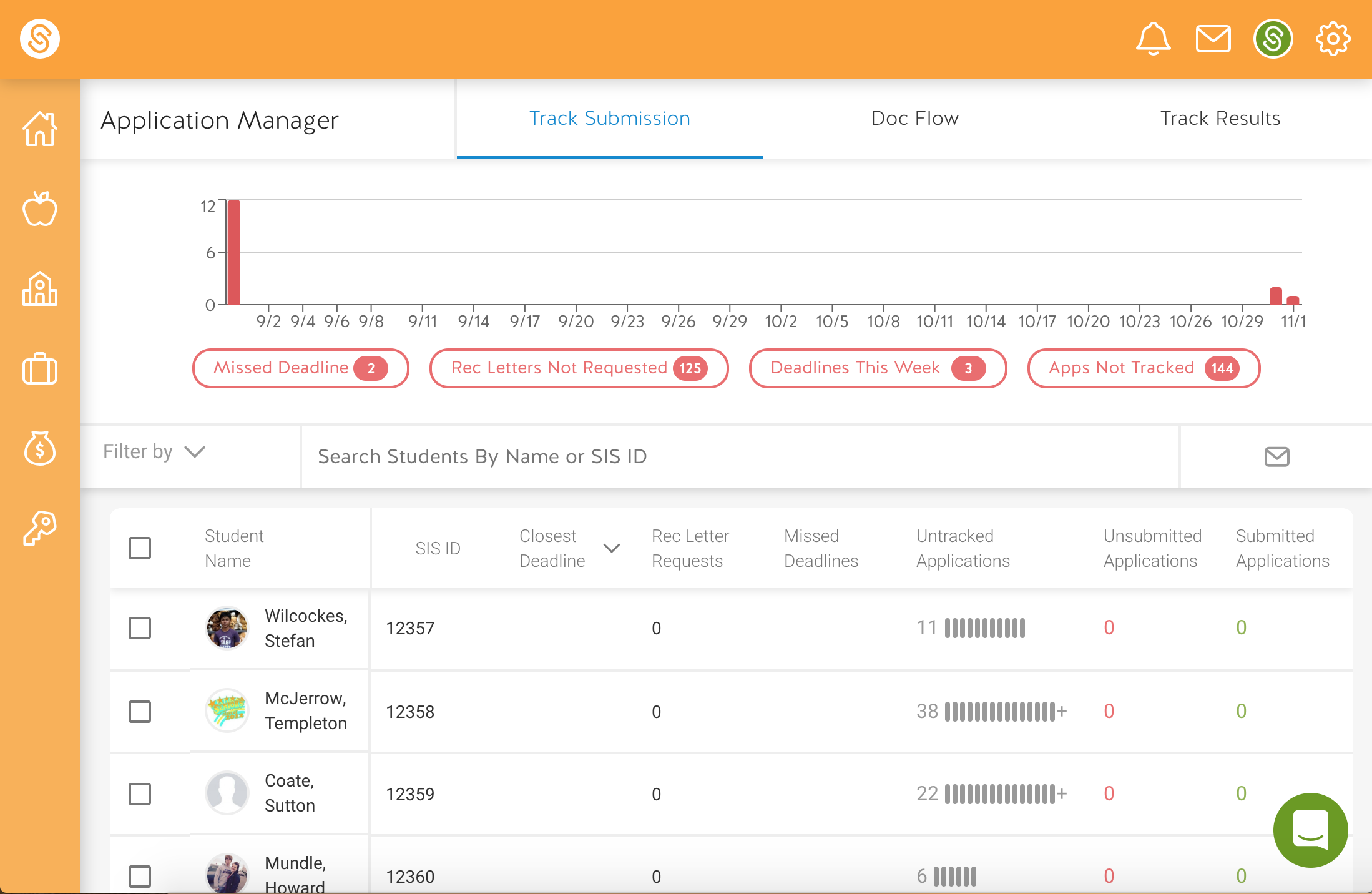
Task: Open student Wilcockes, Stefan
Action: pyautogui.click(x=306, y=628)
